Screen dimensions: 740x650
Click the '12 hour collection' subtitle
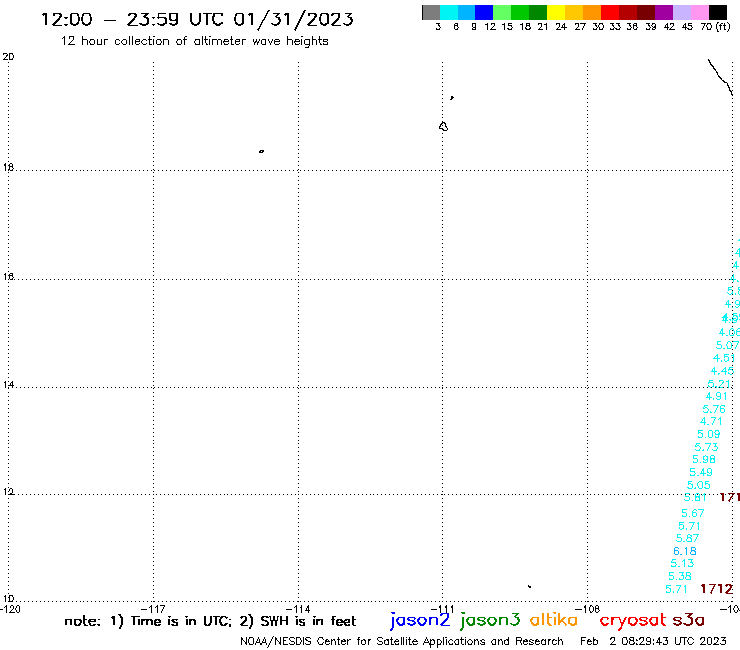pos(194,42)
